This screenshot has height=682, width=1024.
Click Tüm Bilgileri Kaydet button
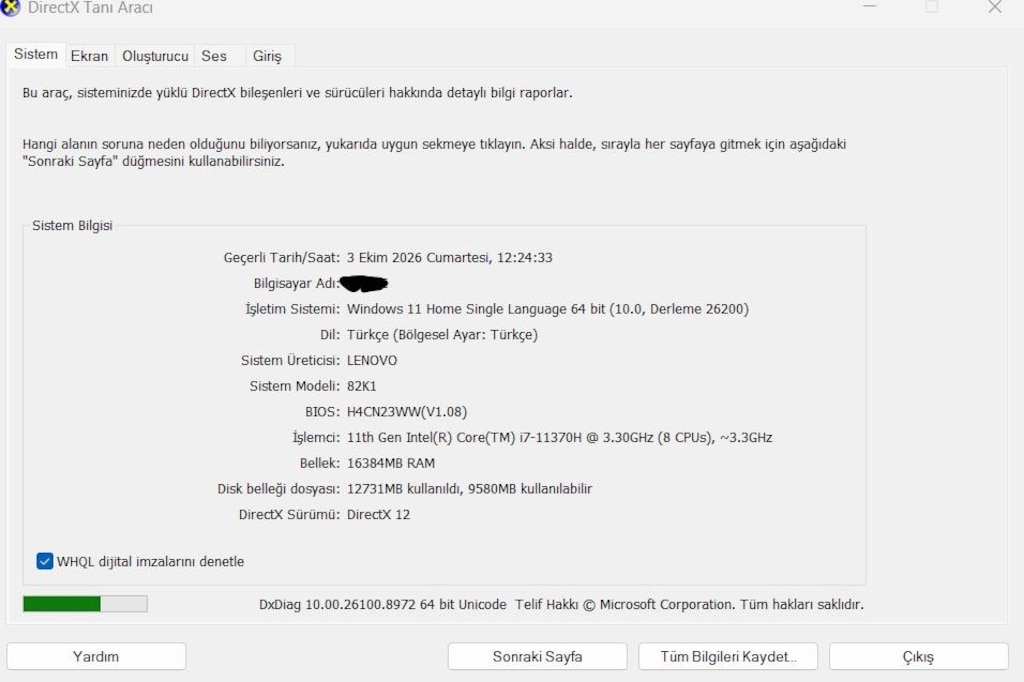click(x=728, y=657)
